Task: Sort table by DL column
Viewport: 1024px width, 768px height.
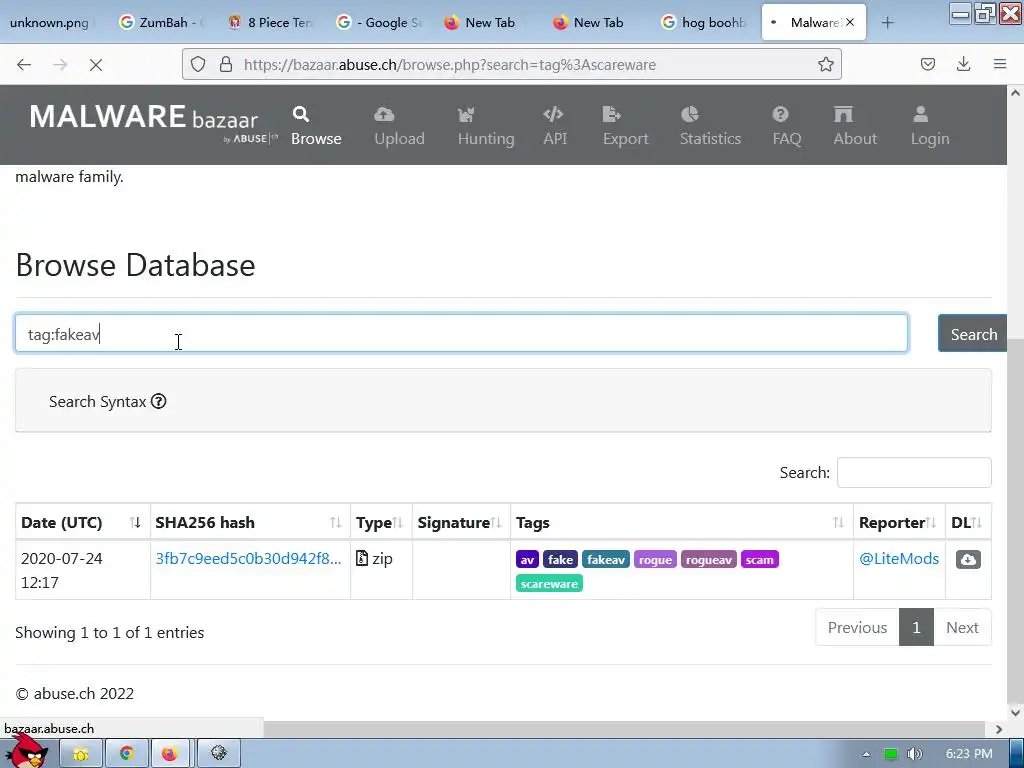Action: tap(968, 522)
